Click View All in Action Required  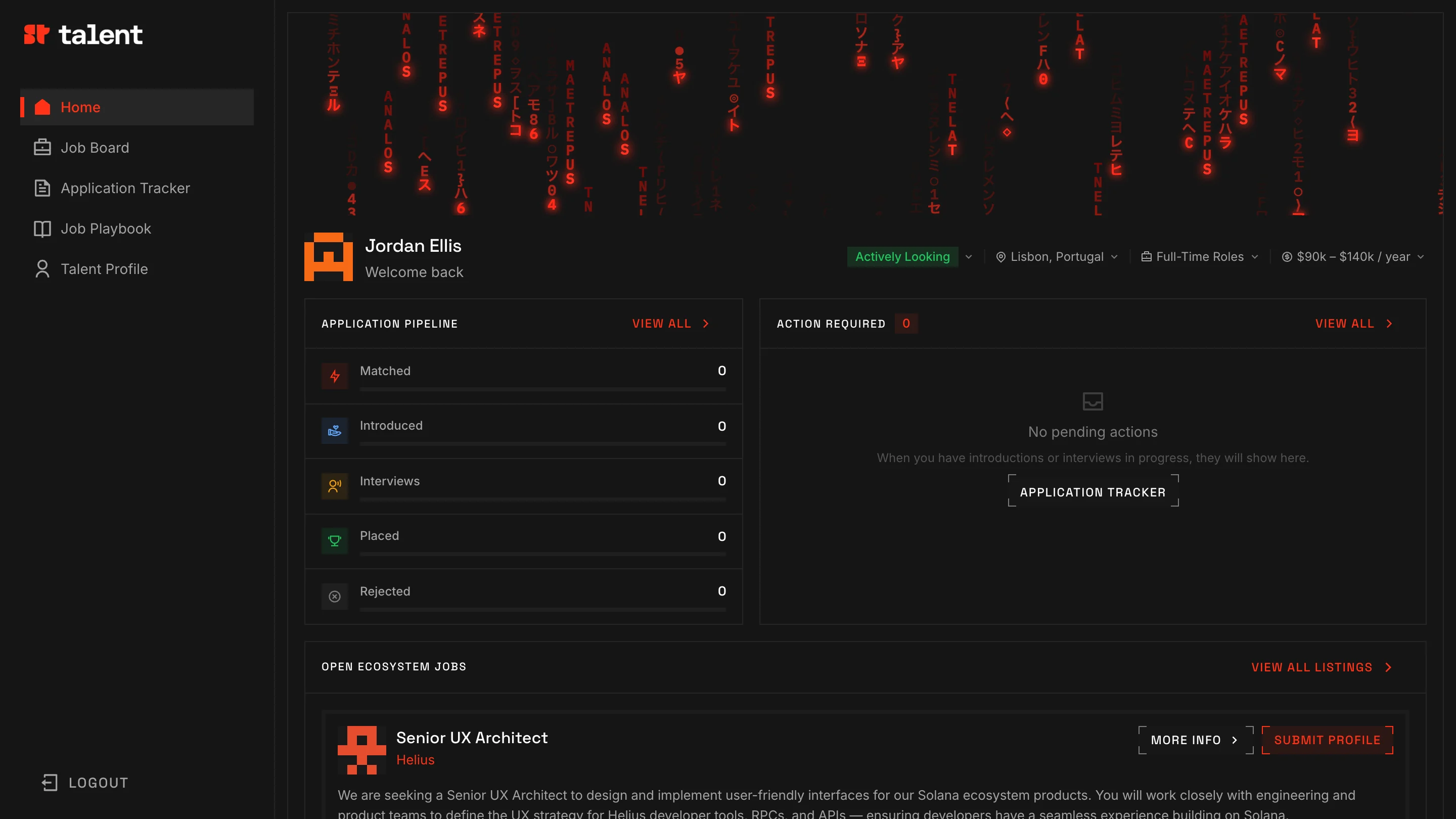pyautogui.click(x=1354, y=324)
